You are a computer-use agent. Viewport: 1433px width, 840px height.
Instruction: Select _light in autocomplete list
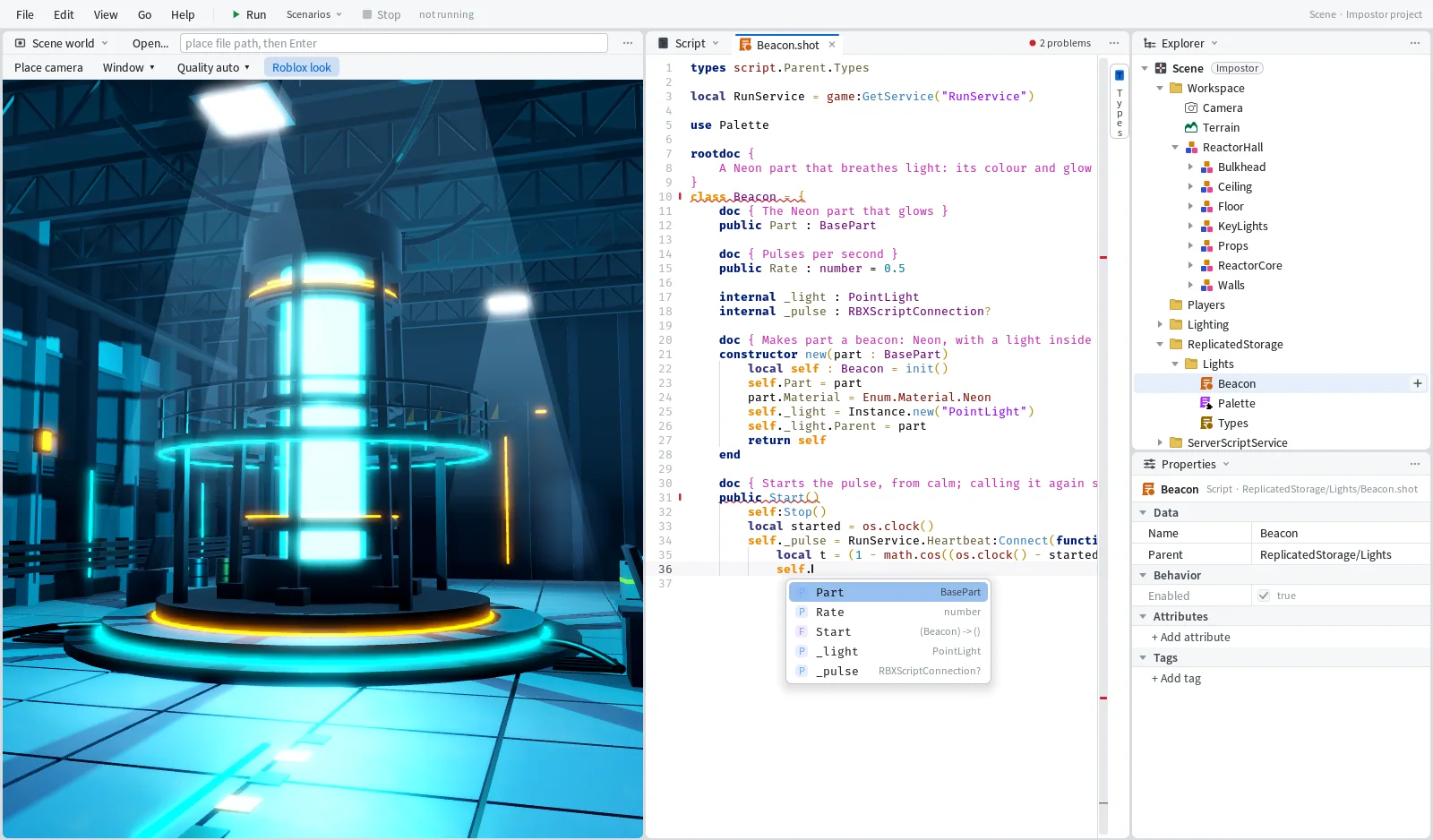click(888, 651)
